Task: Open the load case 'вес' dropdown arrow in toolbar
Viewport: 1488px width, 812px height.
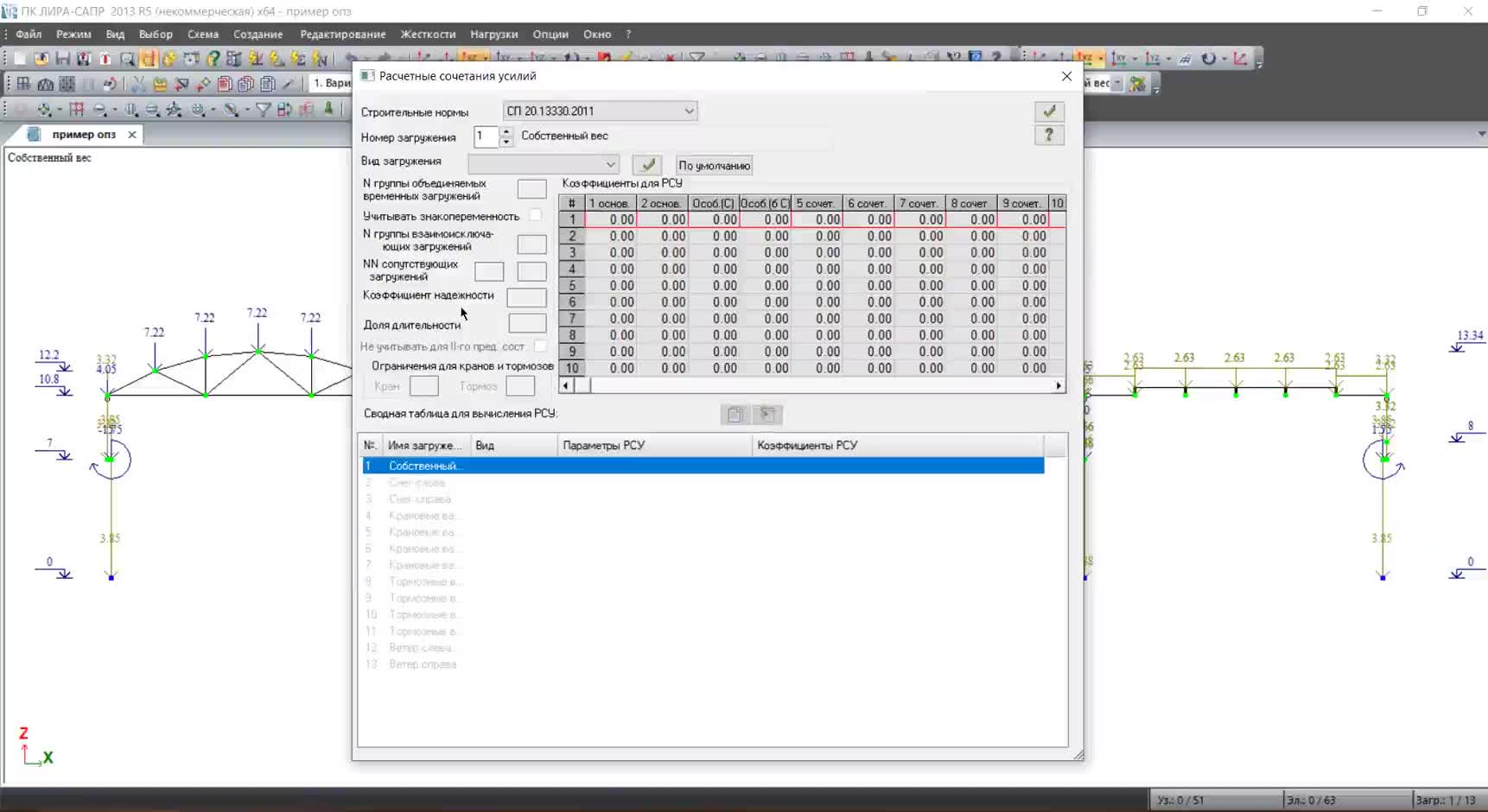Action: pos(1116,84)
